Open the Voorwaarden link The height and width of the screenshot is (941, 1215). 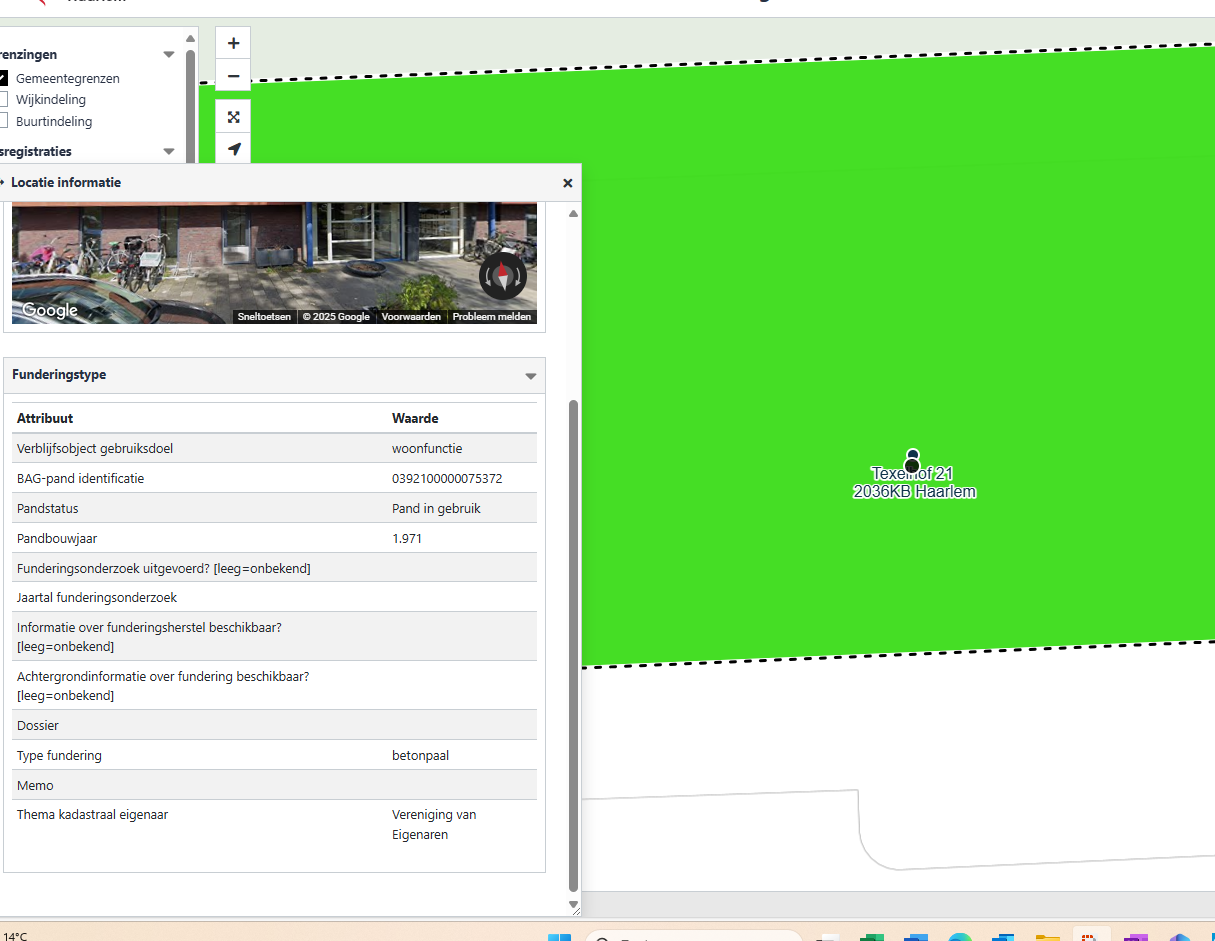tap(411, 317)
